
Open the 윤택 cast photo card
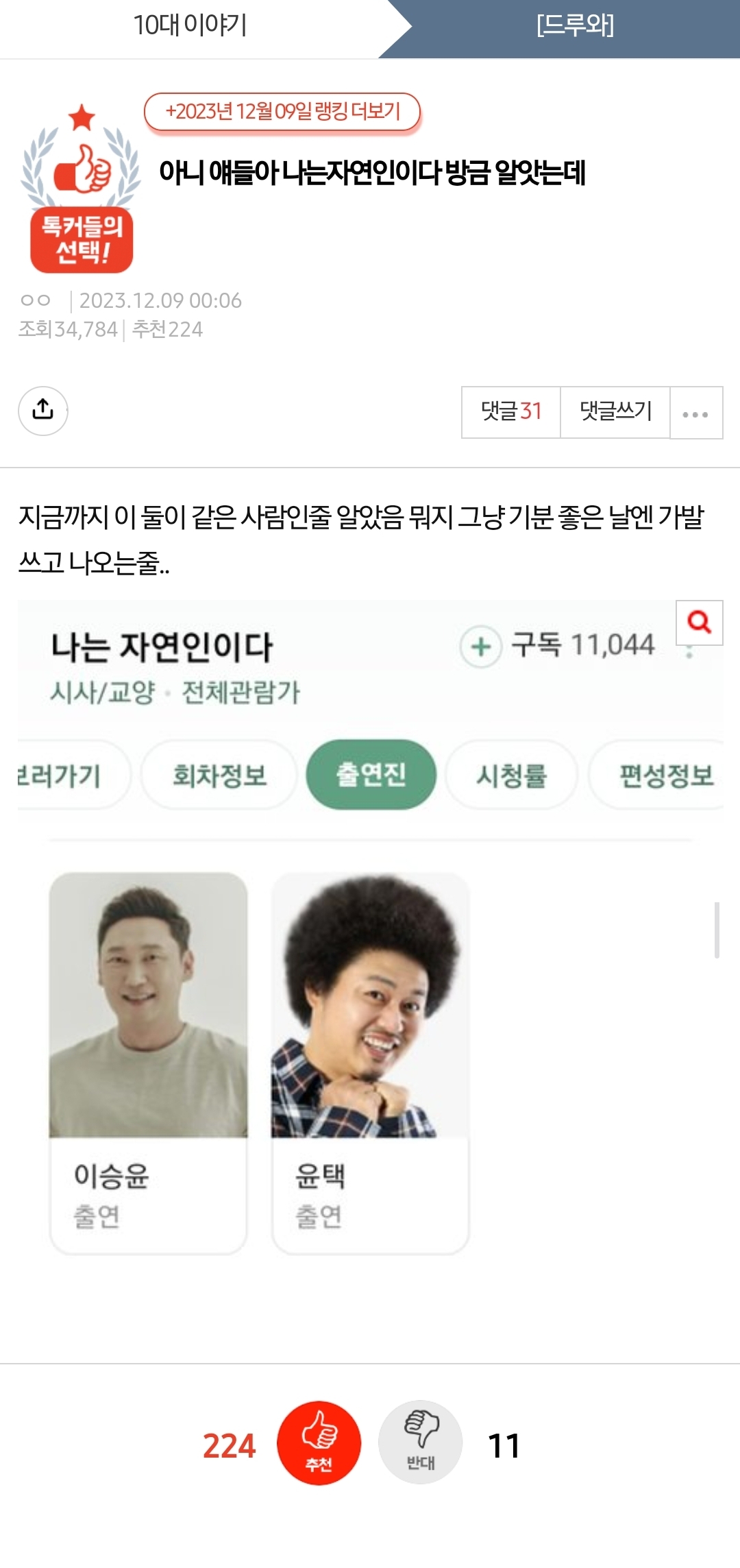coord(371,1063)
